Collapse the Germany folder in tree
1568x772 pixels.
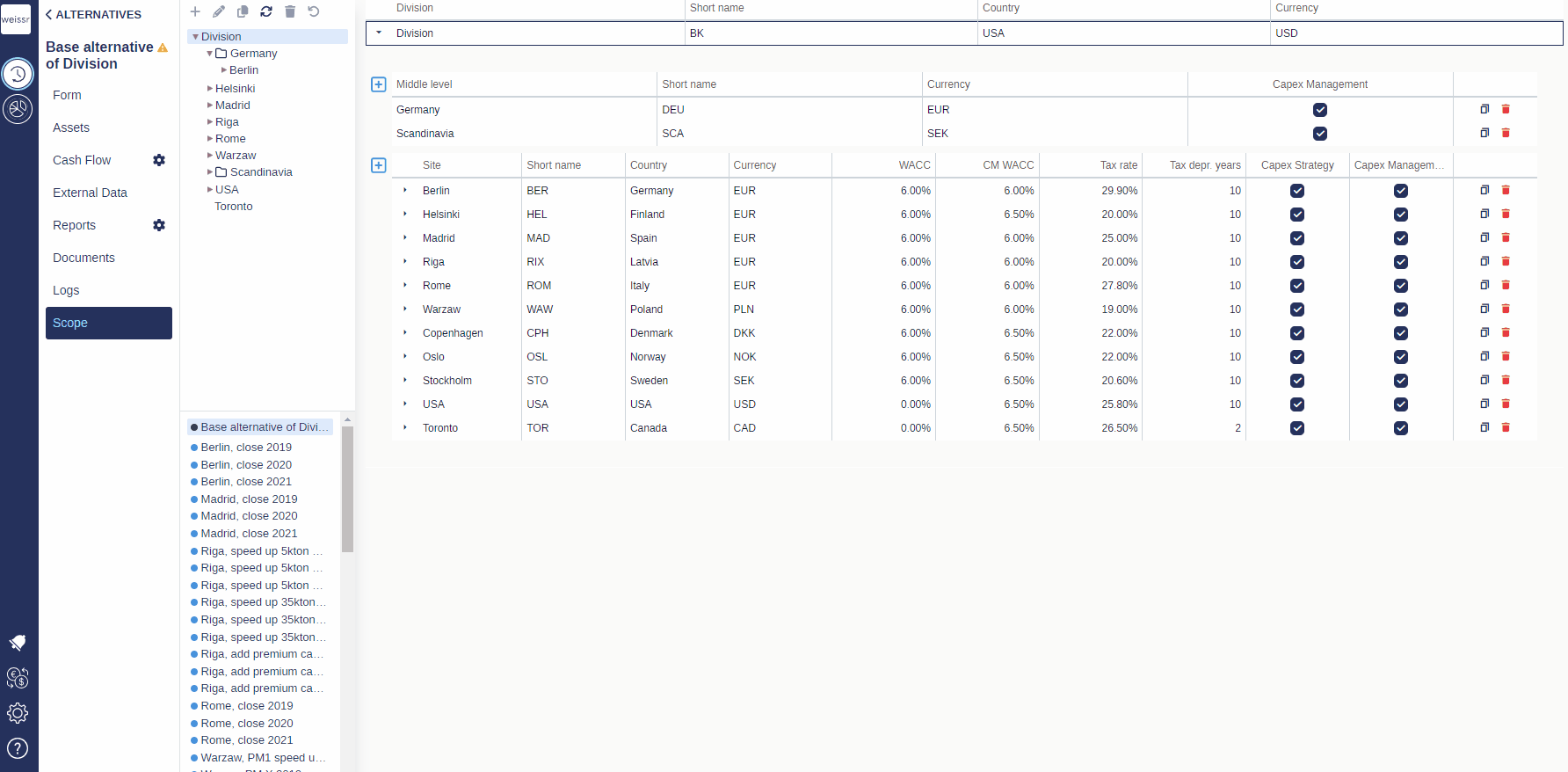coord(210,54)
